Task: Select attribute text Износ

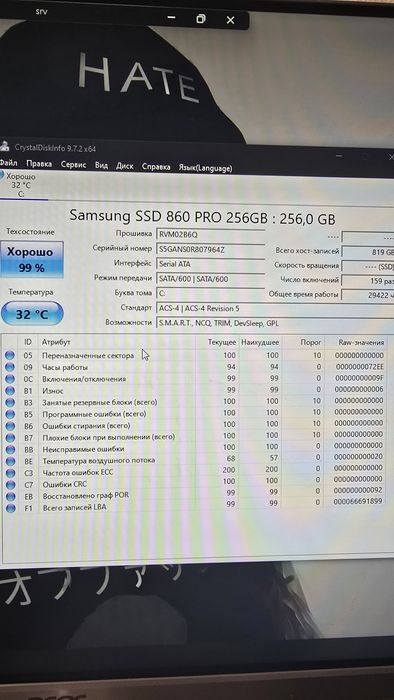Action: pyautogui.click(x=53, y=391)
